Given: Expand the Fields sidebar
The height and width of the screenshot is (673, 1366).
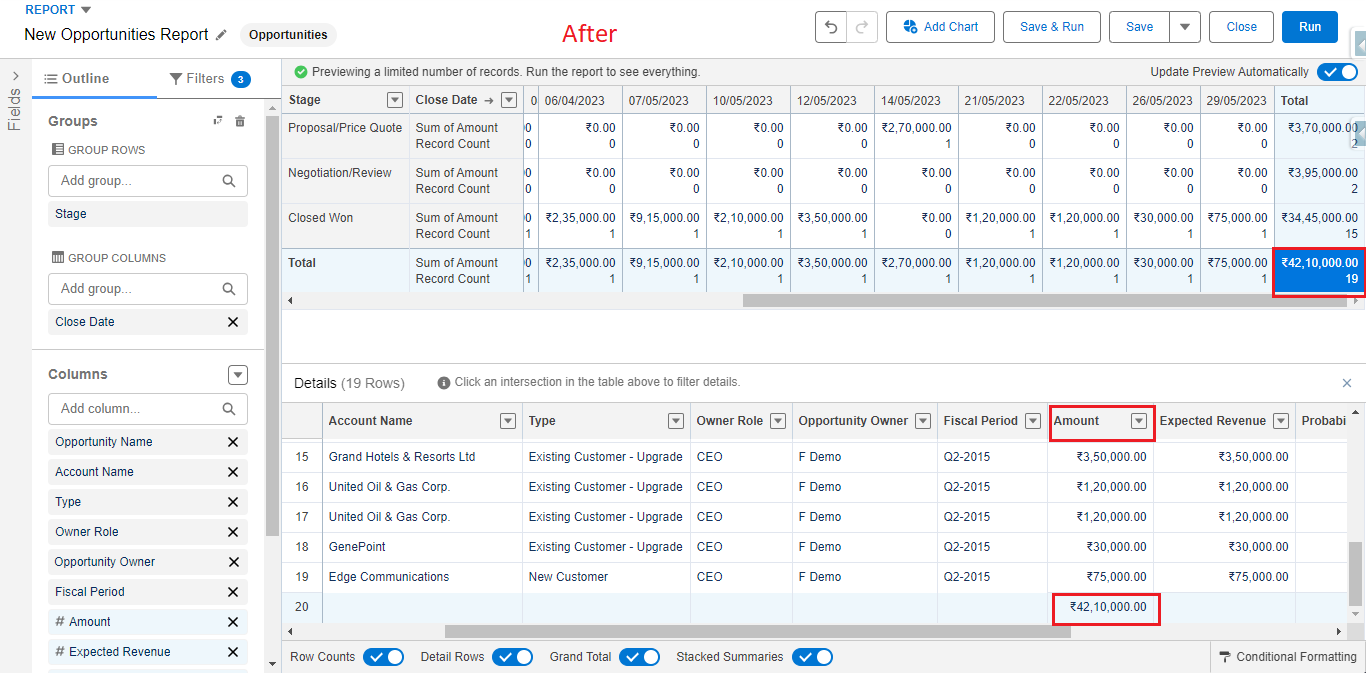Looking at the screenshot, I should pos(15,74).
